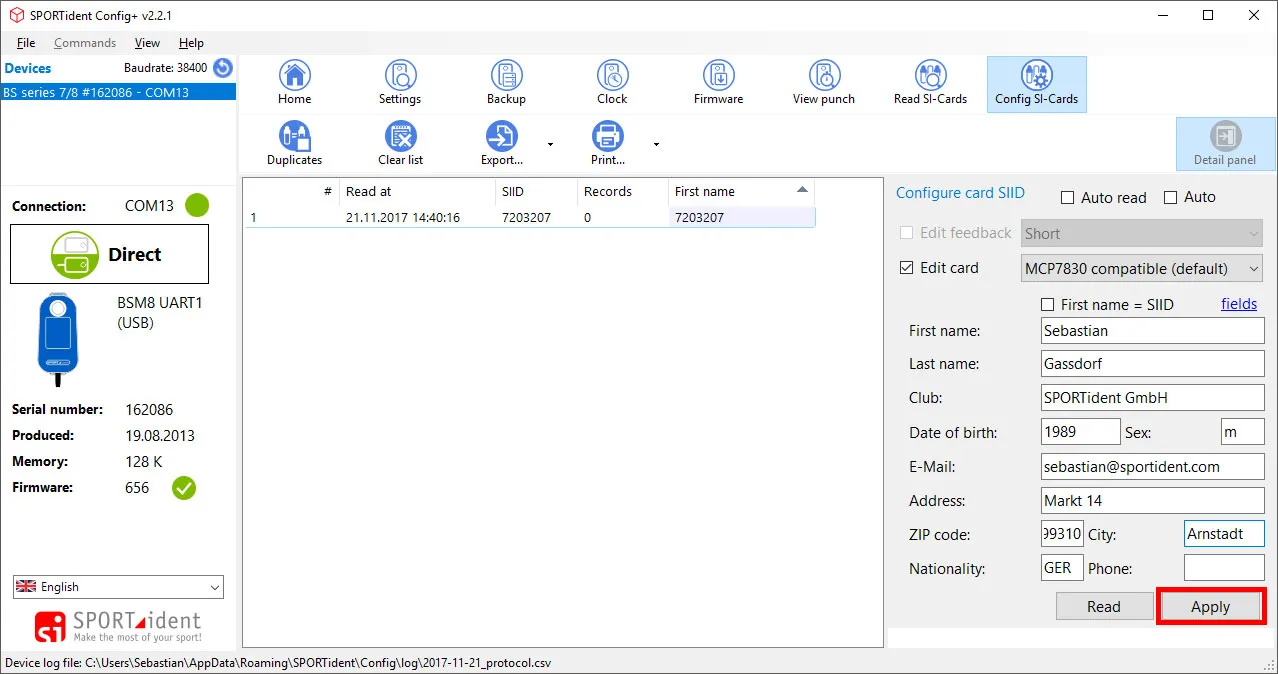The width and height of the screenshot is (1278, 674).
Task: Open the Short feedback dropdown
Action: 1142,234
